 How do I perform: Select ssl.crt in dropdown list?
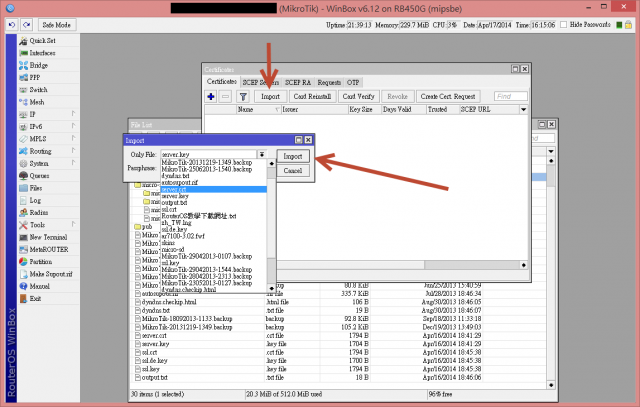click(213, 209)
